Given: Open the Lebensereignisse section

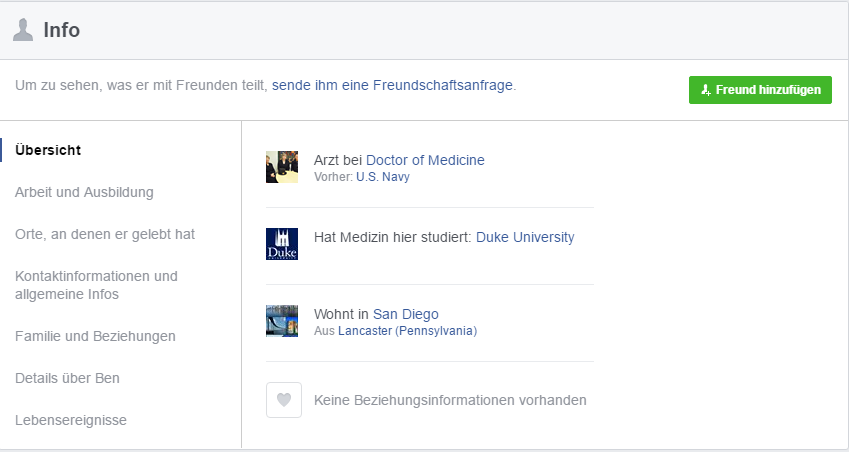Looking at the screenshot, I should (x=71, y=420).
